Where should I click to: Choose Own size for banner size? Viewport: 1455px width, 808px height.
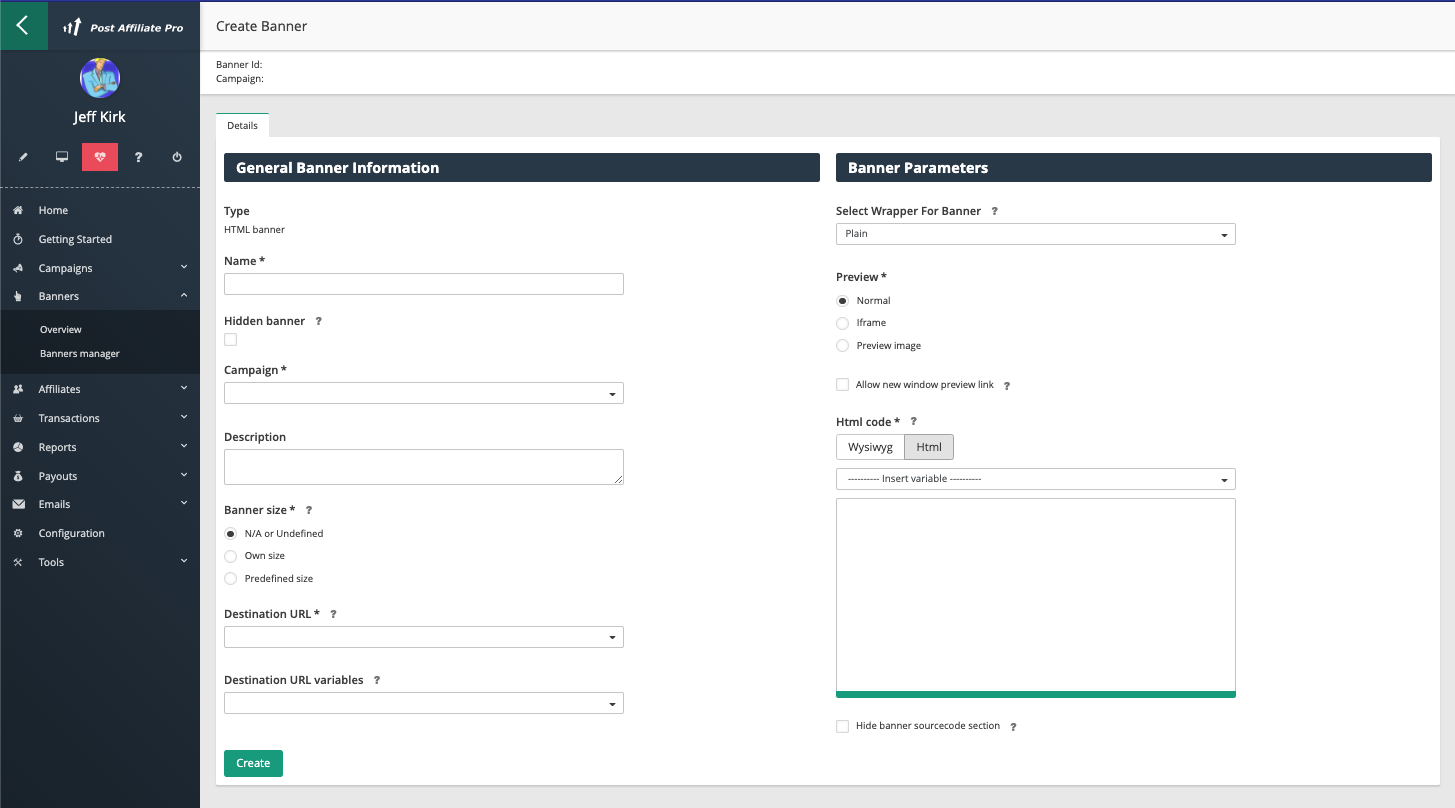230,556
